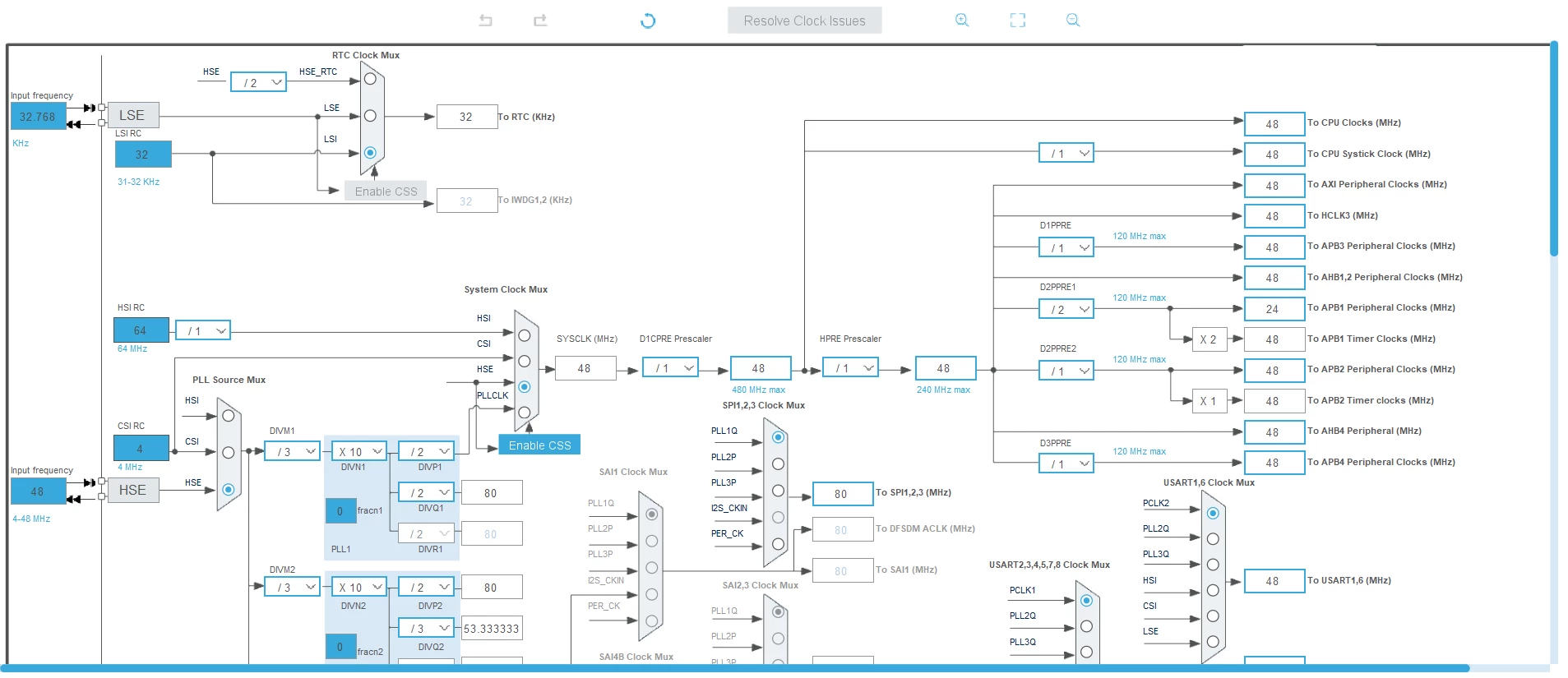Viewport: 1568px width, 678px height.
Task: Select PLL2P in SPI1,2,3 Clock Mux
Action: [x=778, y=464]
